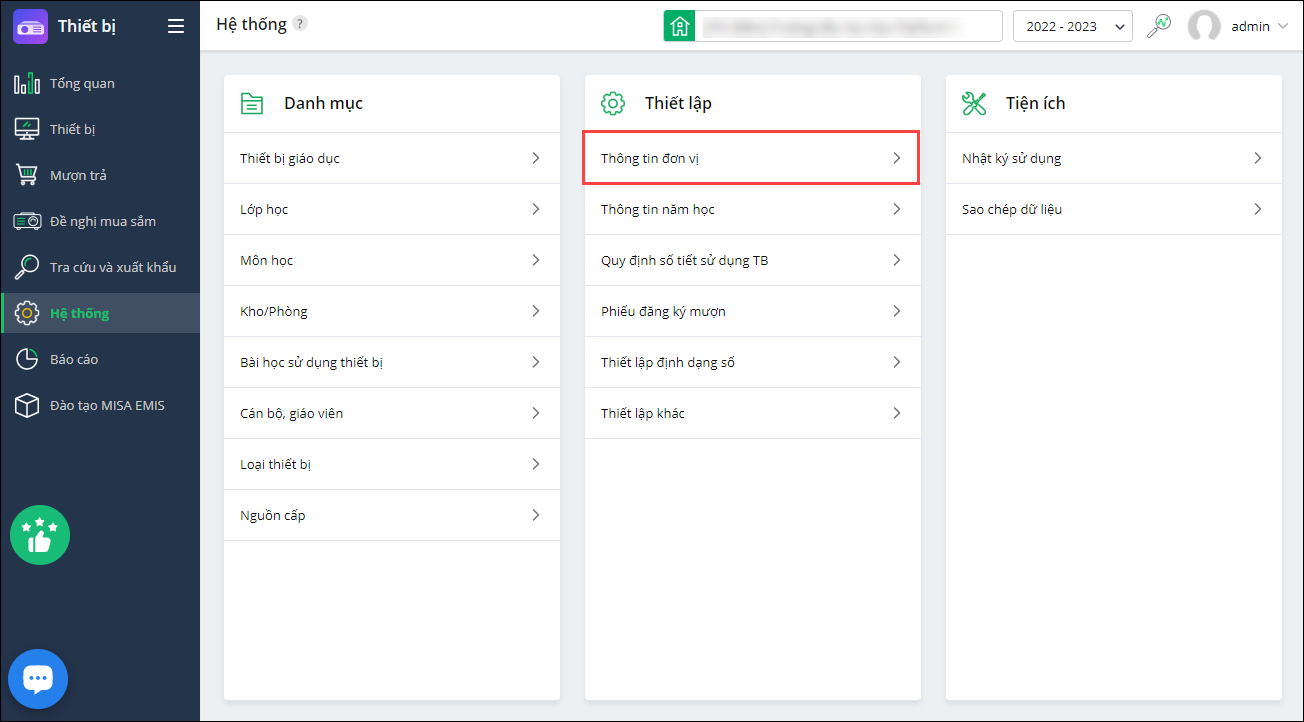The width and height of the screenshot is (1304, 722).
Task: Open the 2022 - 2023 school year dropdown
Action: (x=1072, y=26)
